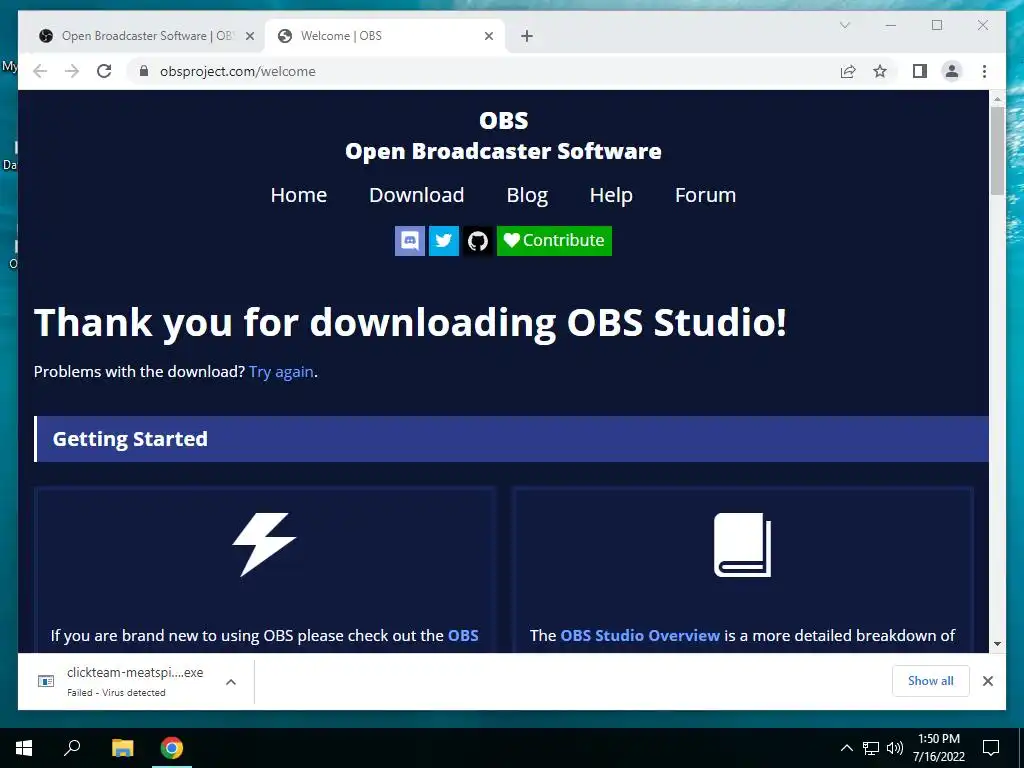Open the tab search chevron
1024x768 pixels.
coord(844,25)
